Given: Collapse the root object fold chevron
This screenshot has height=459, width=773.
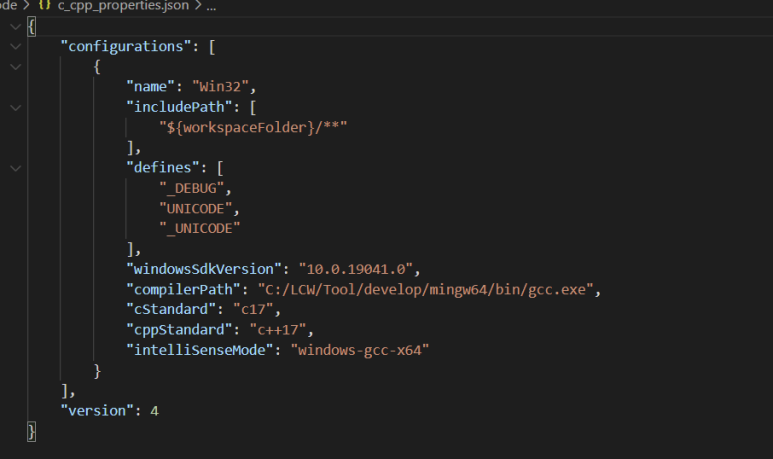Looking at the screenshot, I should [x=16, y=27].
